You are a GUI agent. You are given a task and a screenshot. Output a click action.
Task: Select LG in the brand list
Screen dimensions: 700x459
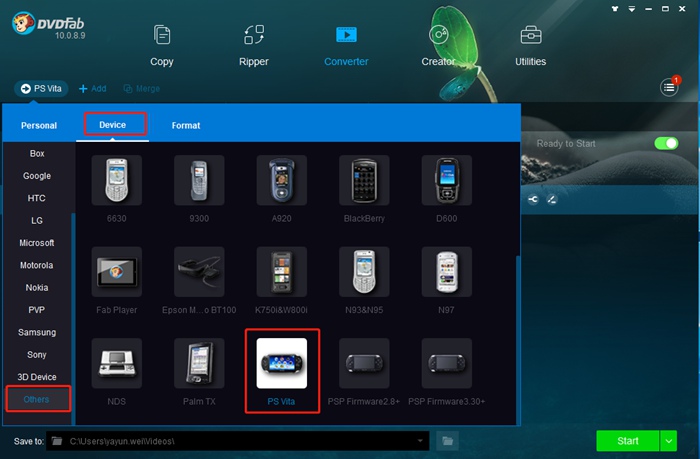[37, 221]
